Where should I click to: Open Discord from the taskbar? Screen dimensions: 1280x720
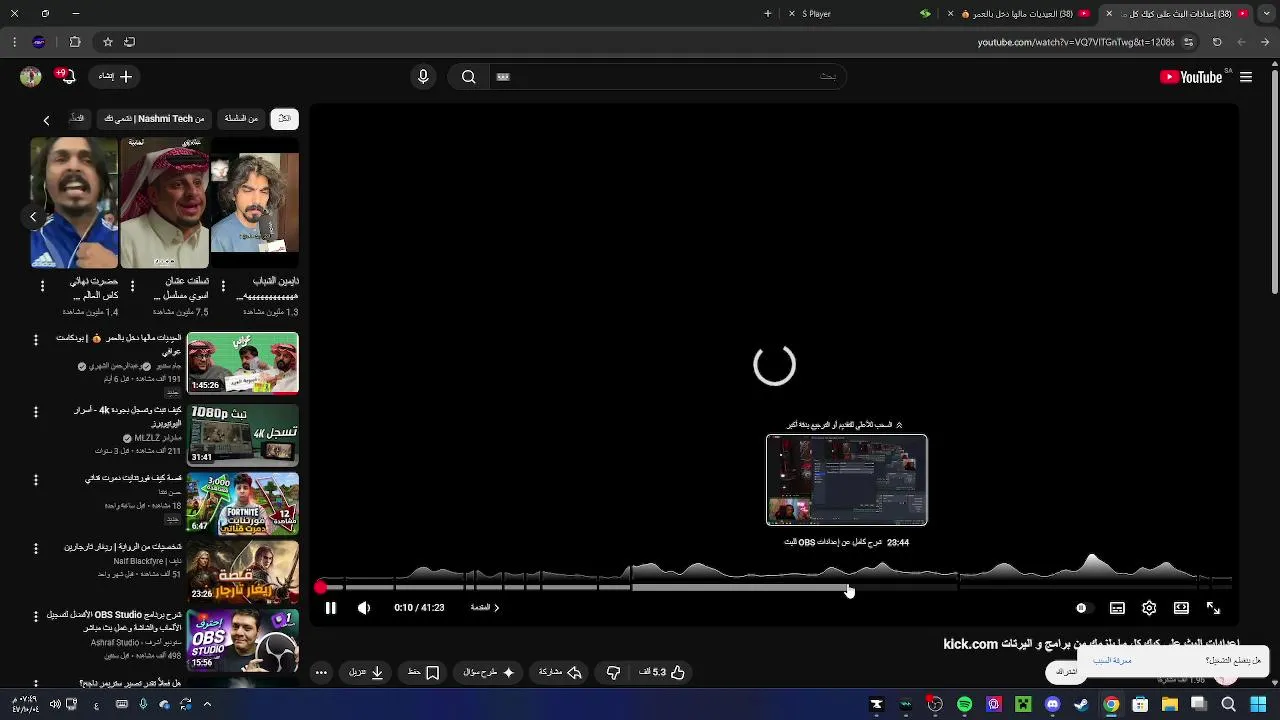pyautogui.click(x=1052, y=705)
